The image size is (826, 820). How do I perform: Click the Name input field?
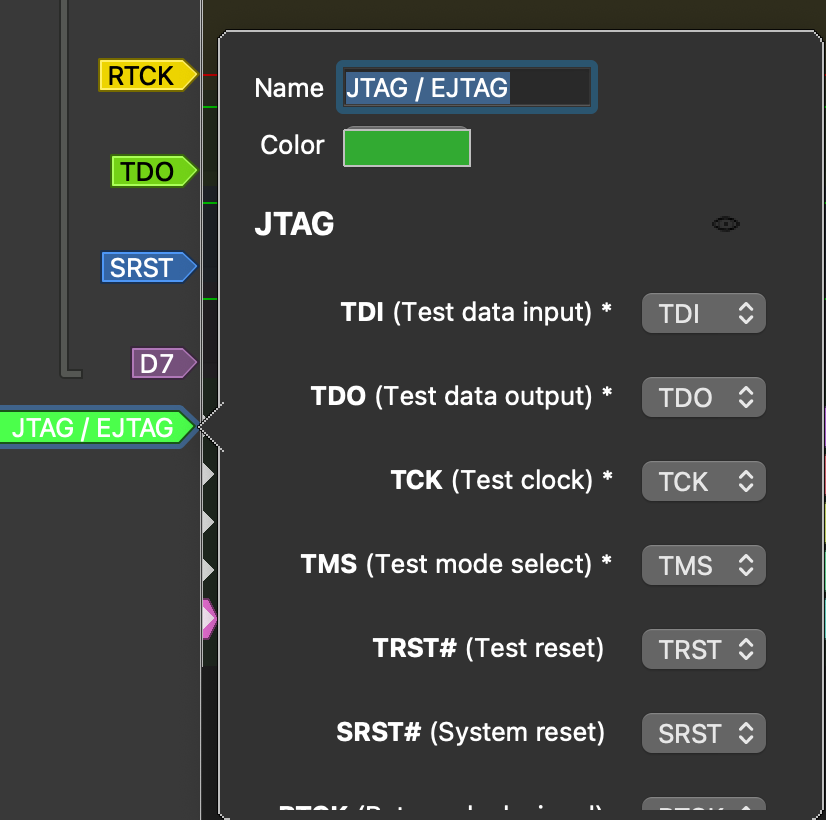click(x=467, y=87)
